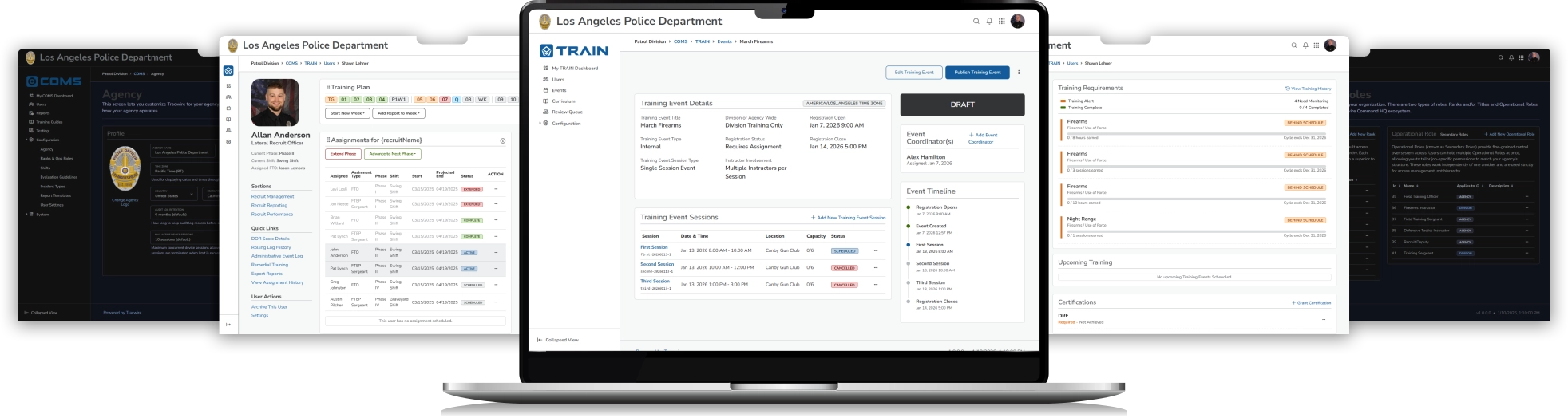
Task: Click Firearms 0/8 hours earned progress bar
Action: pyautogui.click(x=1197, y=134)
